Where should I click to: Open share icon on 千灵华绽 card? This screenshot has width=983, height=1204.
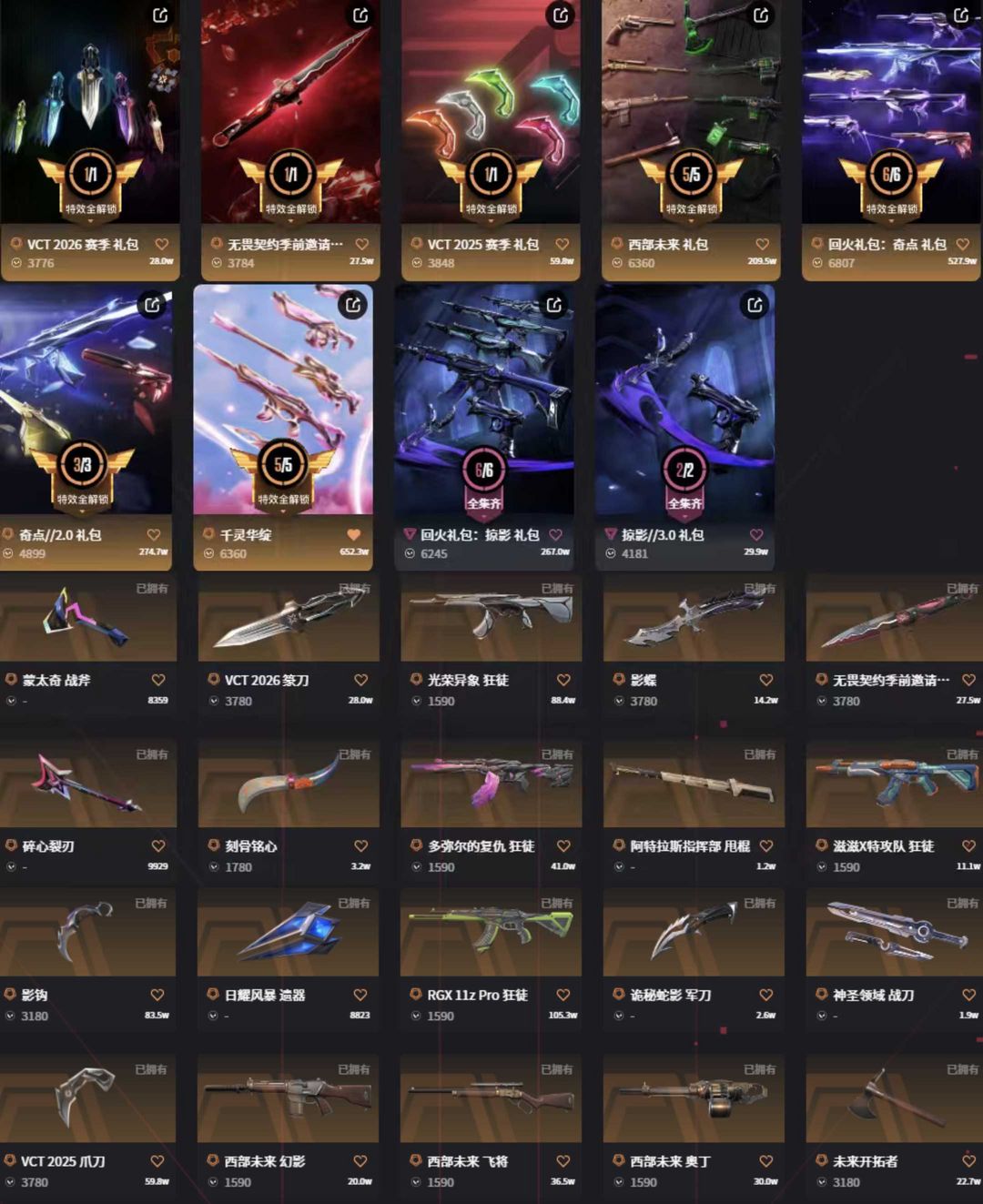coord(352,305)
